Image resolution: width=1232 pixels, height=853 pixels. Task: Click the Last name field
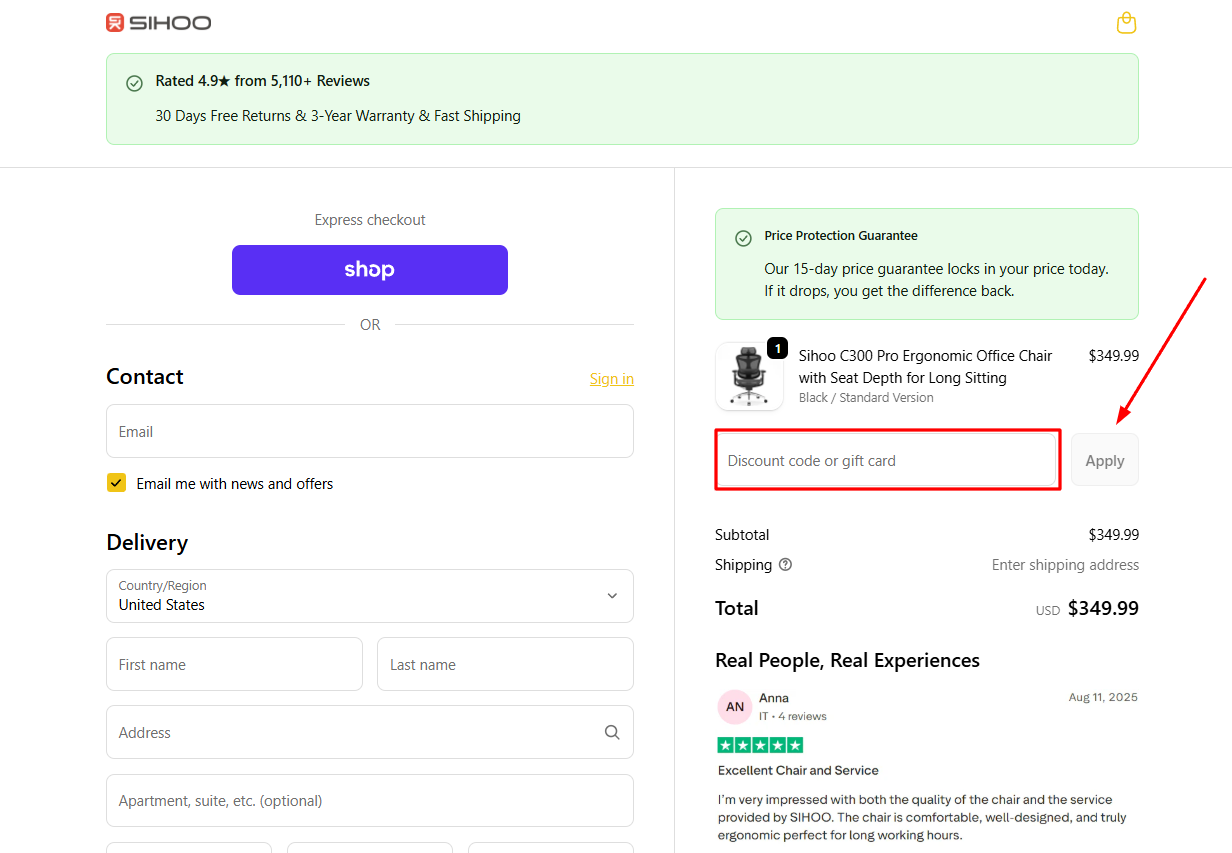tap(505, 664)
